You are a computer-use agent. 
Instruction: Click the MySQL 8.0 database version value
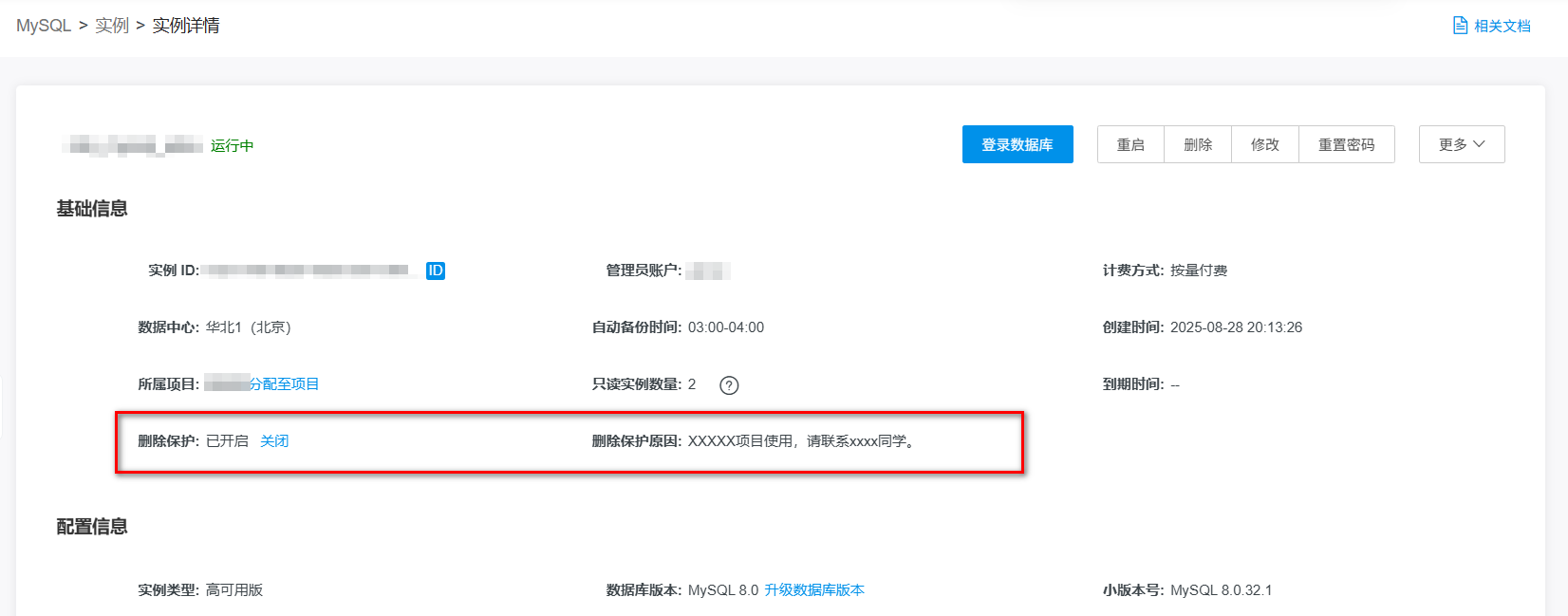(x=723, y=590)
